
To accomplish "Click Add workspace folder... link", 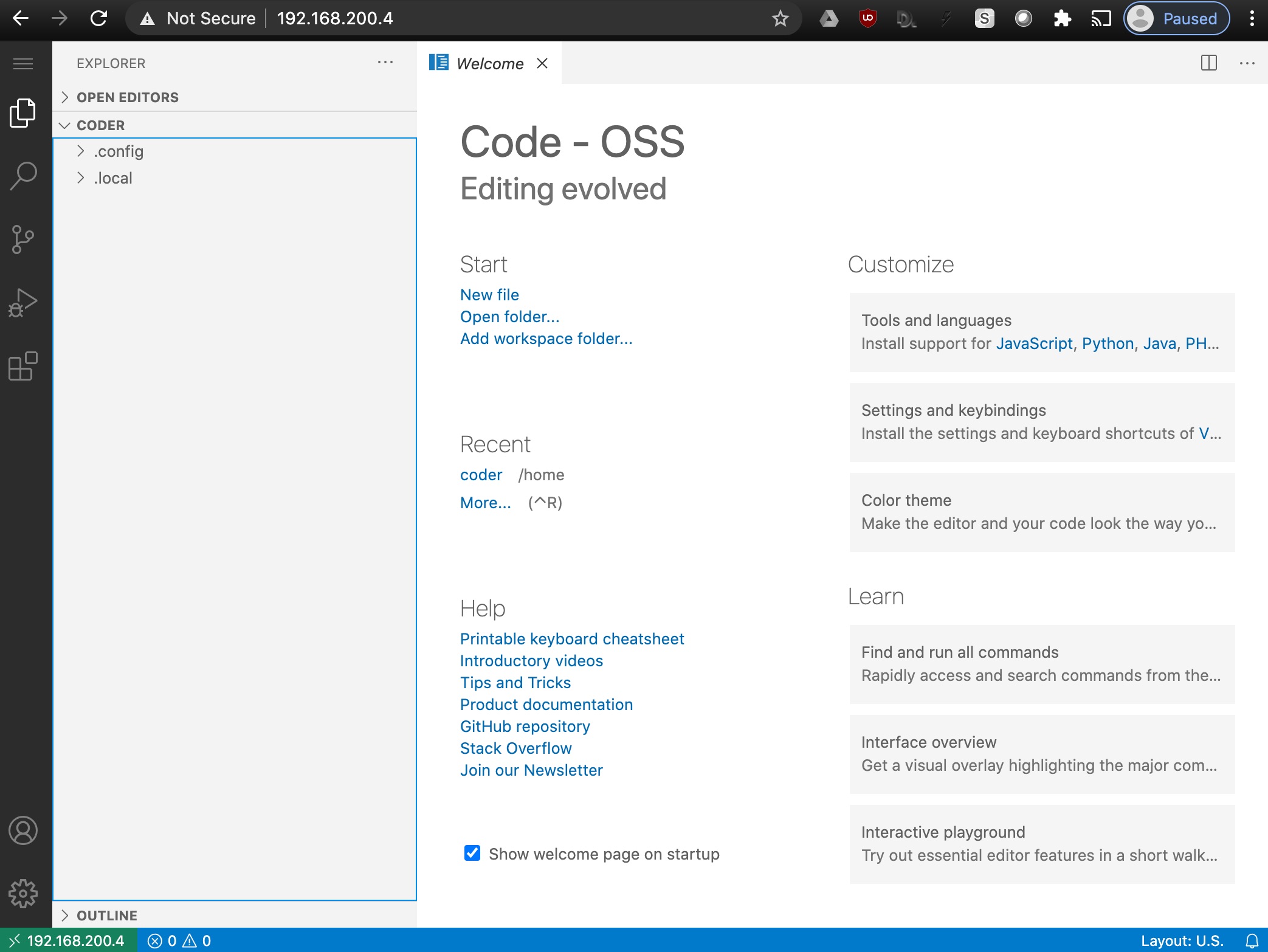I will [x=546, y=339].
